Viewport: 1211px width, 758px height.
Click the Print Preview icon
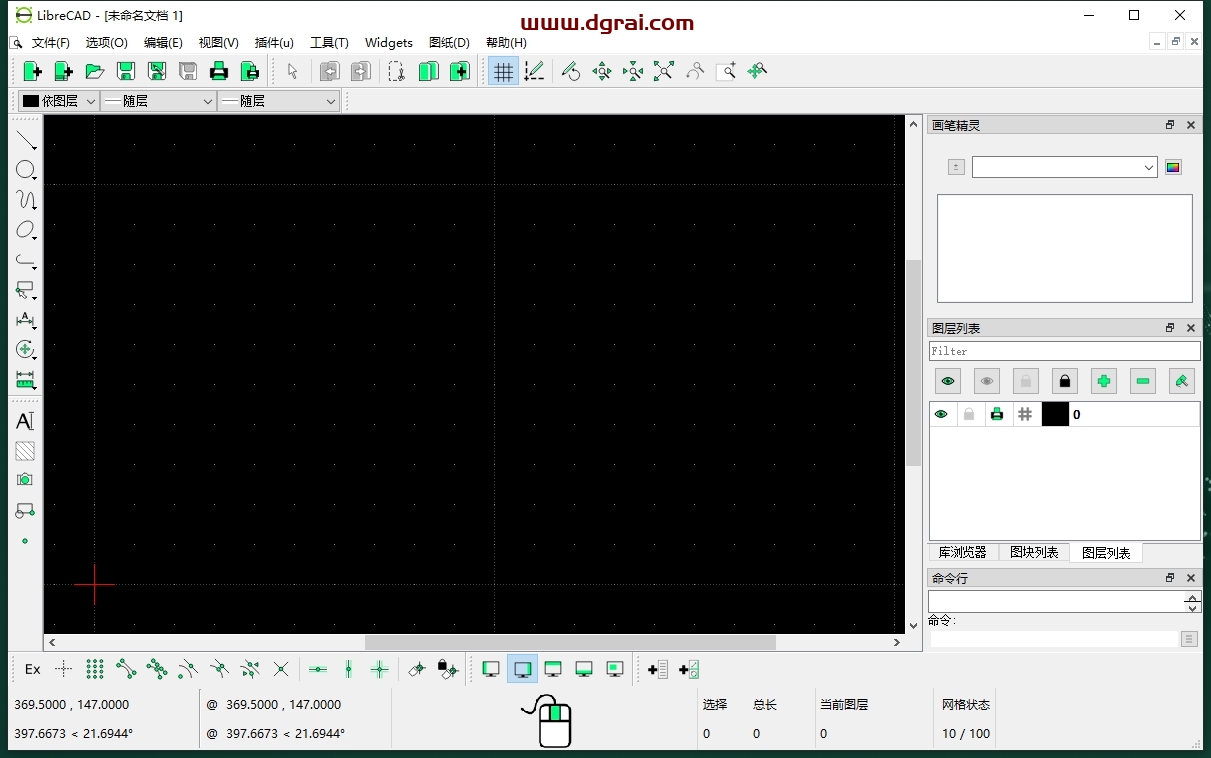pyautogui.click(x=250, y=71)
